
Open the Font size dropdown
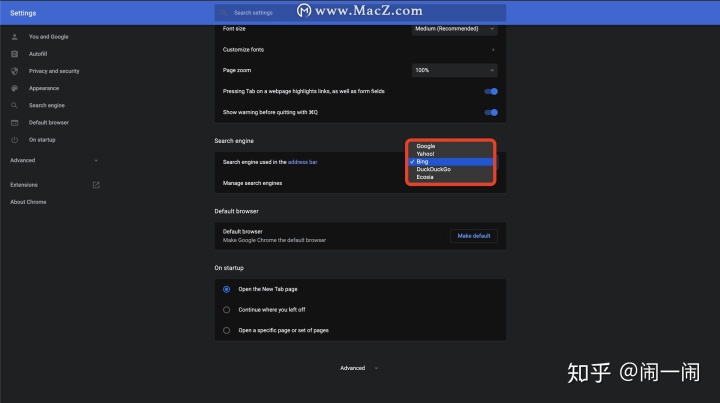[x=455, y=29]
